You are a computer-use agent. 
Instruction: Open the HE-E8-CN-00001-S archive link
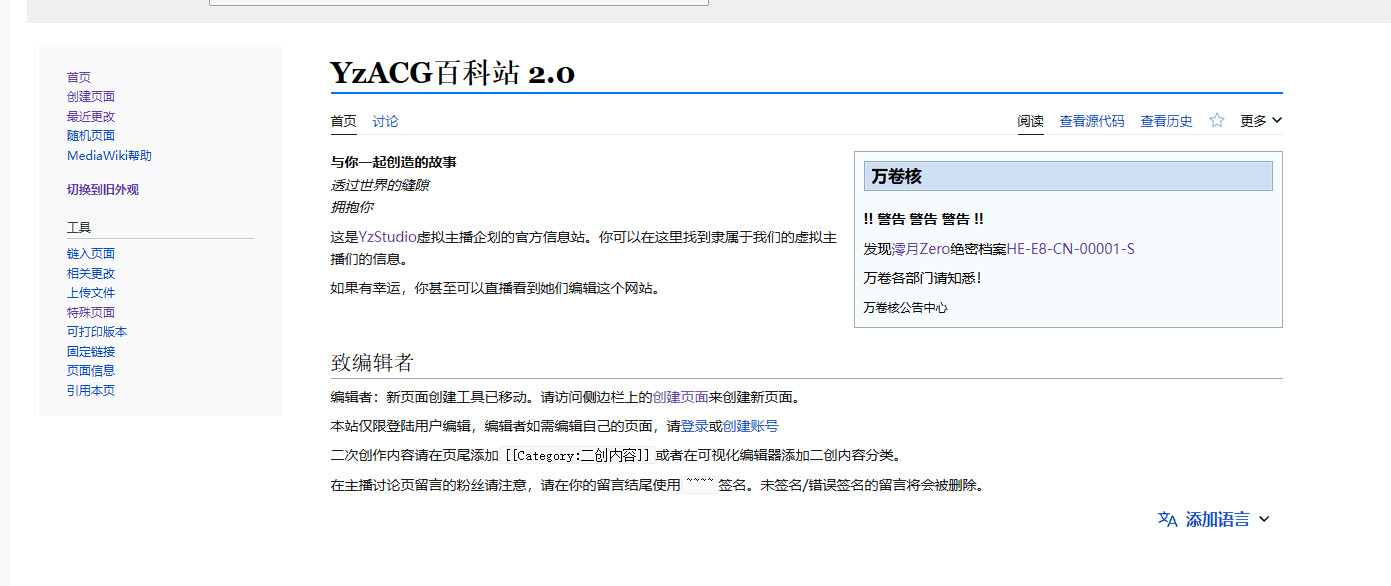(x=1070, y=249)
